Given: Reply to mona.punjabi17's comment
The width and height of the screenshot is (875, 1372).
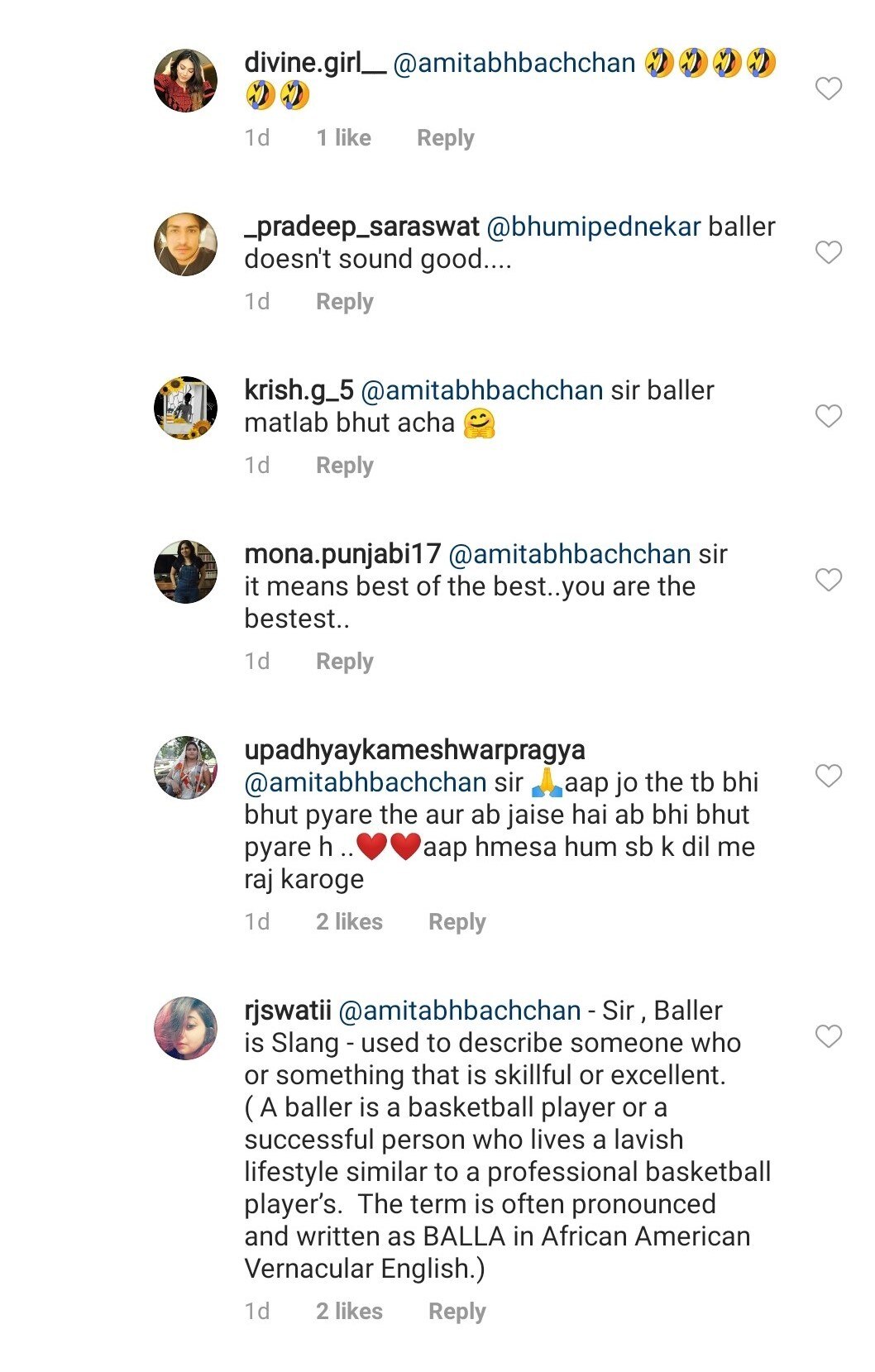Looking at the screenshot, I should pos(344,662).
